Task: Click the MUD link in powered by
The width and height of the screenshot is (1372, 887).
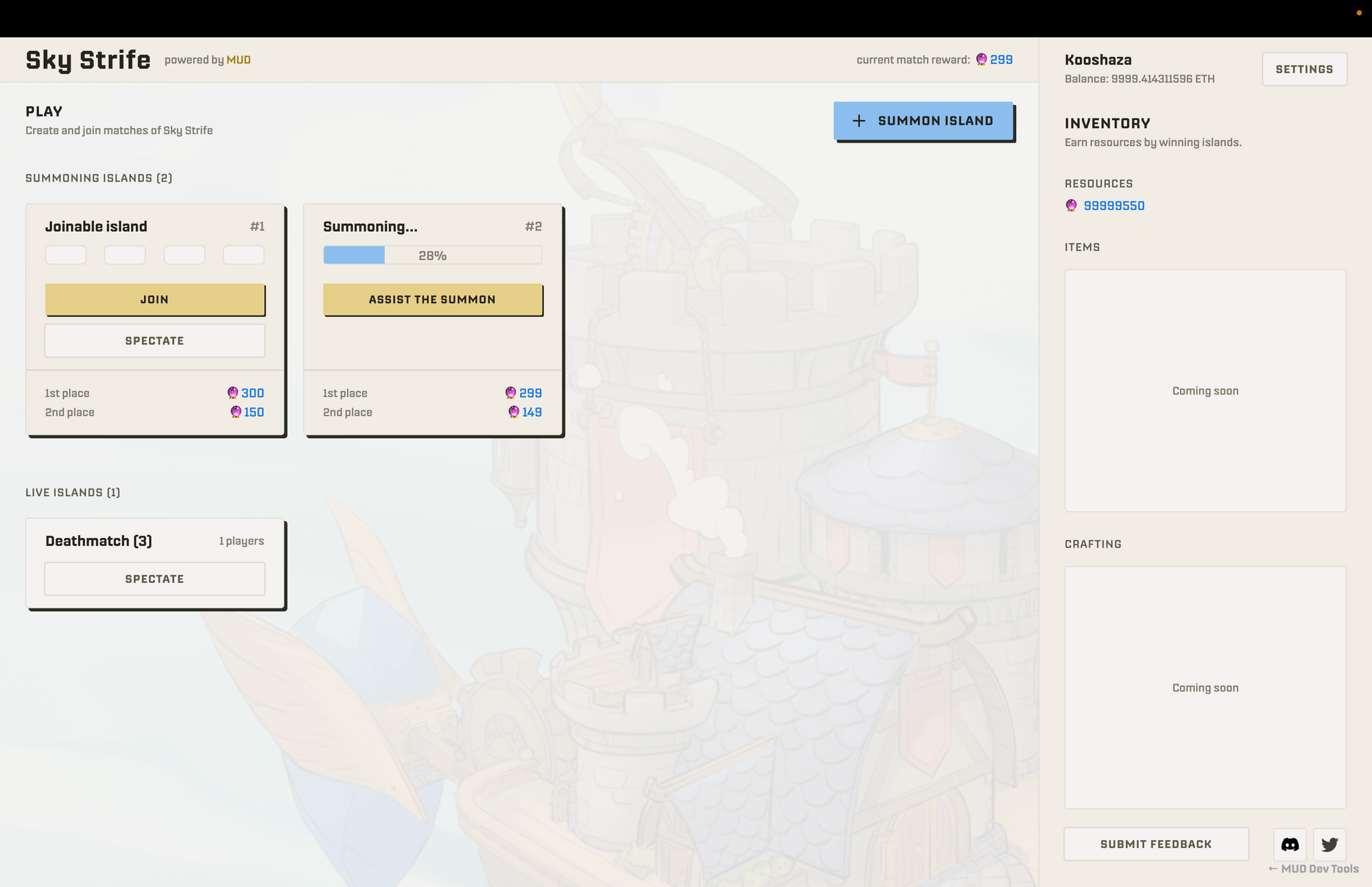Action: coord(239,60)
